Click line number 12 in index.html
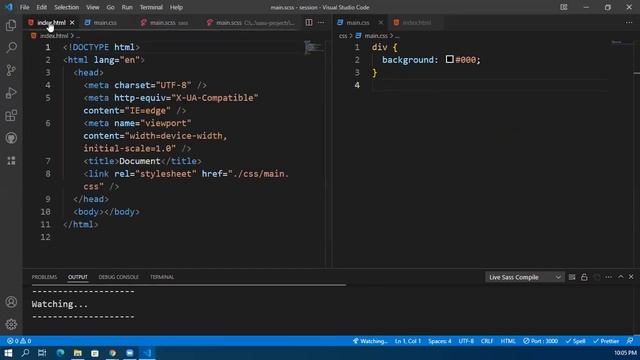640x360 pixels. click(45, 237)
